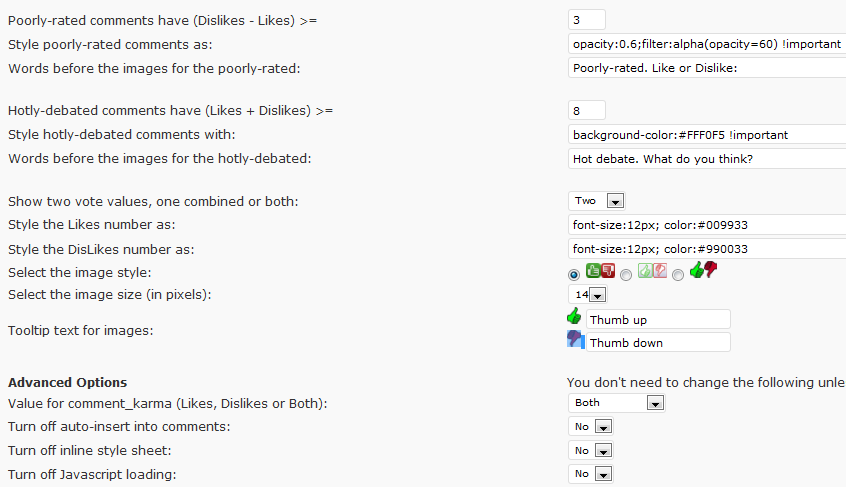The image size is (846, 487).
Task: Select the third image style radio button
Action: pyautogui.click(x=678, y=275)
